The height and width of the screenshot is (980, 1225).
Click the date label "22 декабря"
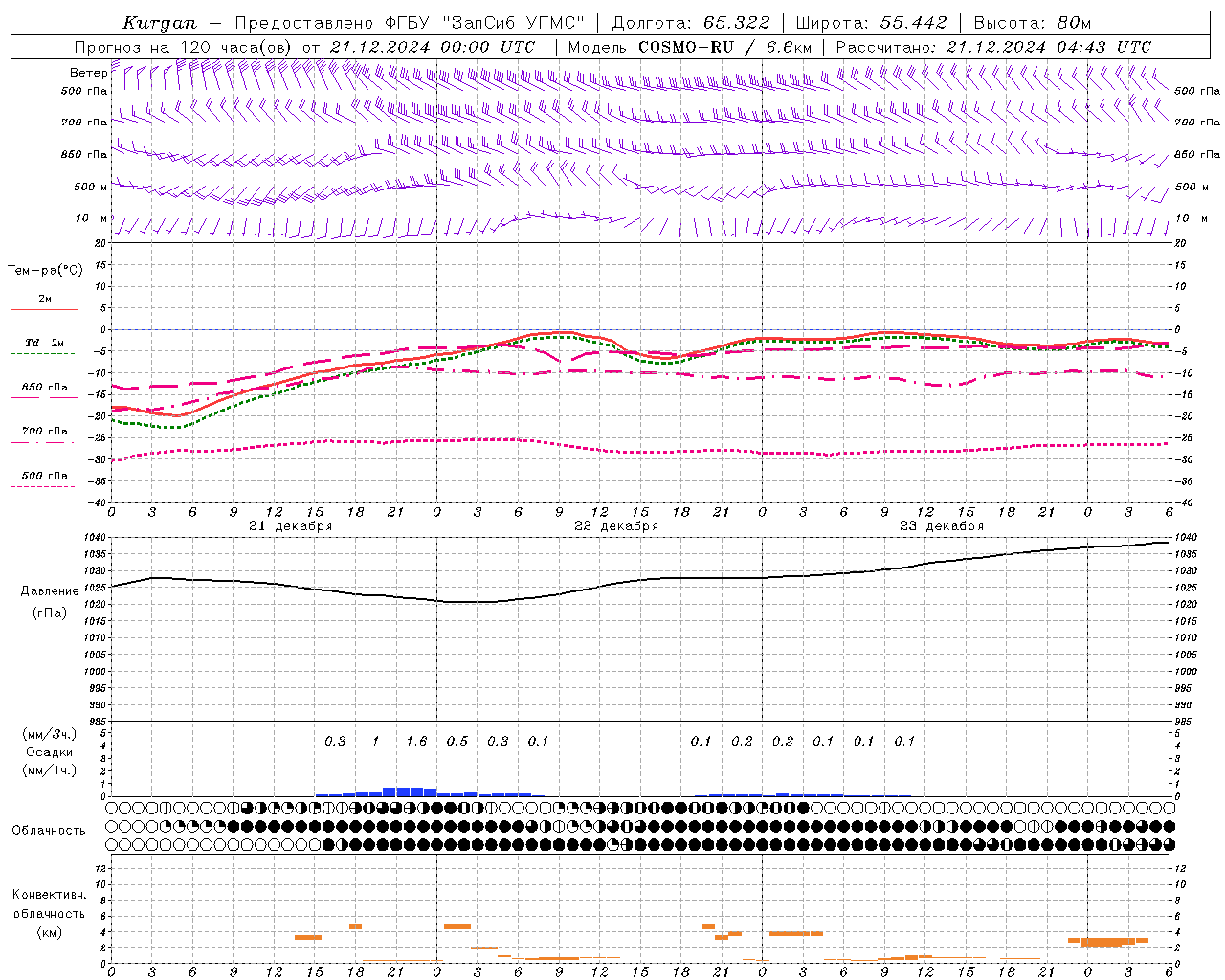[616, 526]
